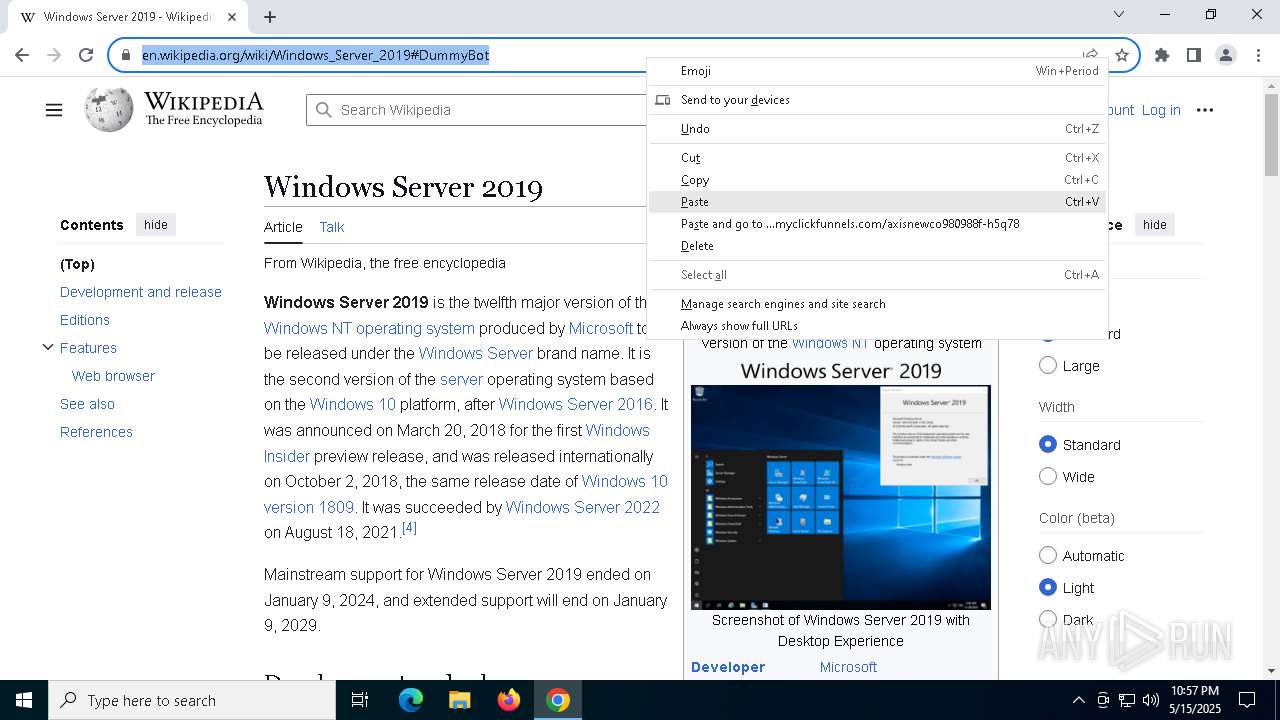Choose Send to your devices
This screenshot has height=720, width=1280.
click(x=877, y=100)
